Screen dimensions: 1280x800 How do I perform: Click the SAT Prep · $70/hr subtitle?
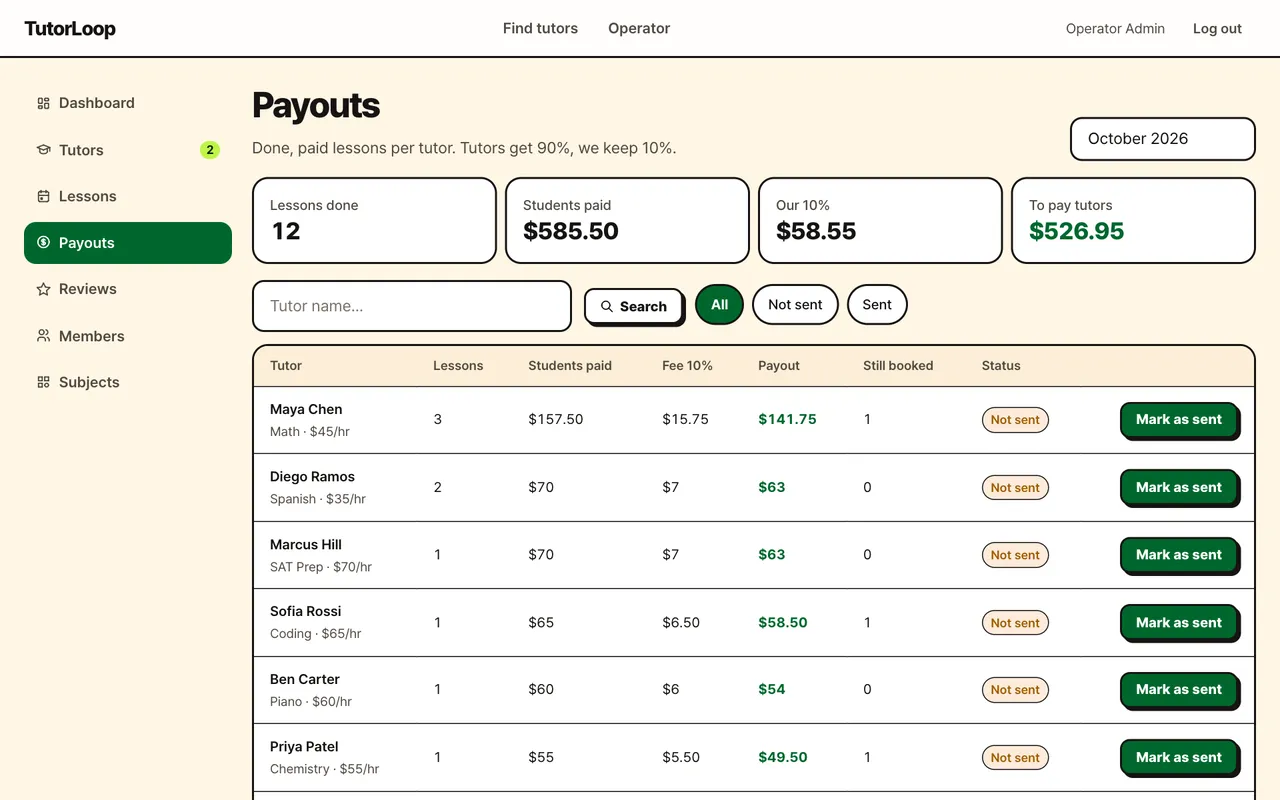point(321,567)
